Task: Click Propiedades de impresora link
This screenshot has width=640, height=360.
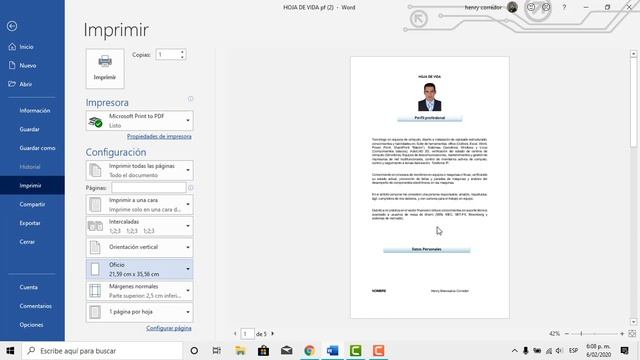Action: click(159, 136)
